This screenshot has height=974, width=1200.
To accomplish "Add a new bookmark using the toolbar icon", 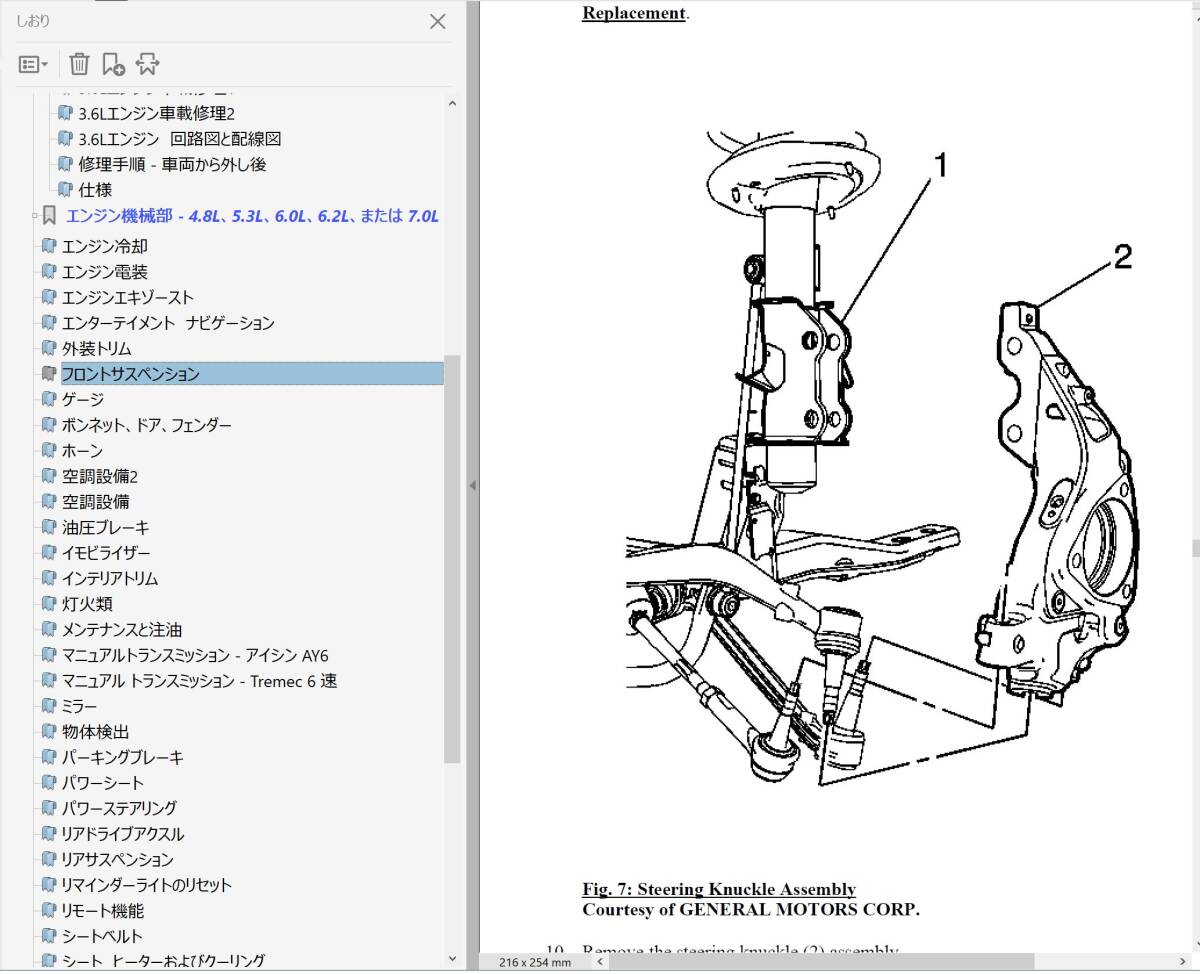I will coord(113,64).
